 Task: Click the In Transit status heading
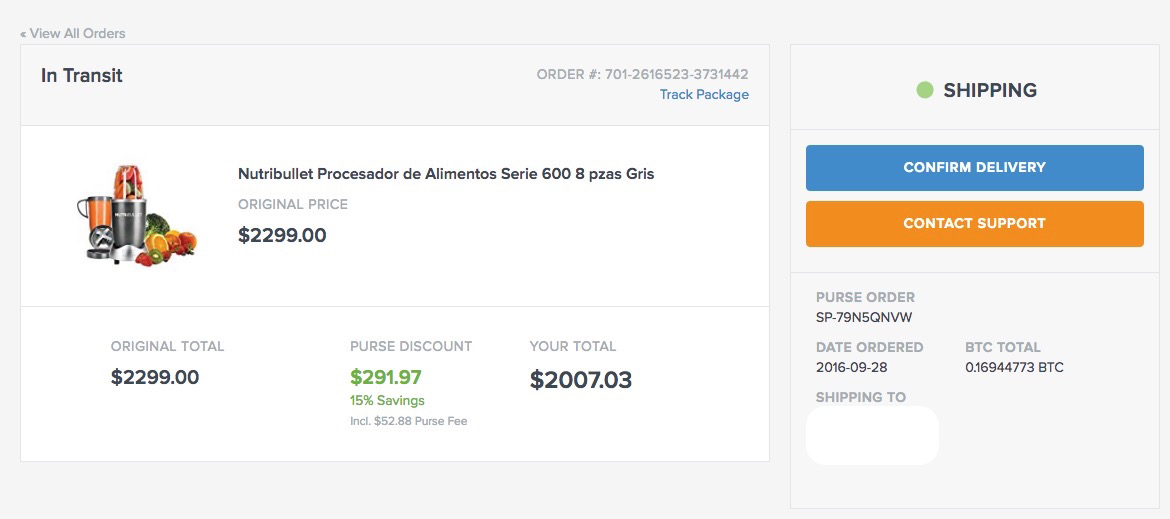click(x=82, y=75)
